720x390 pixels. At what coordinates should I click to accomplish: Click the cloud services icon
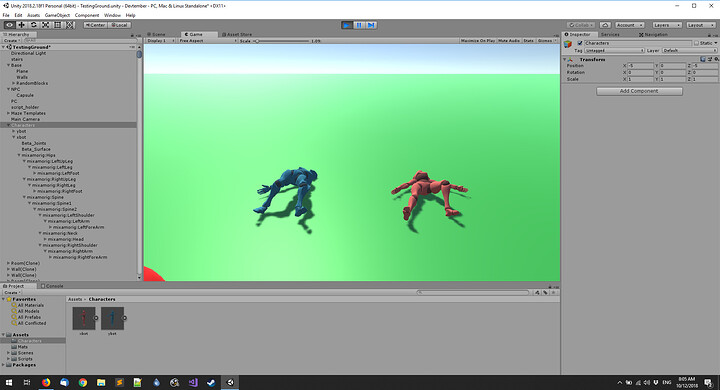(x=605, y=25)
